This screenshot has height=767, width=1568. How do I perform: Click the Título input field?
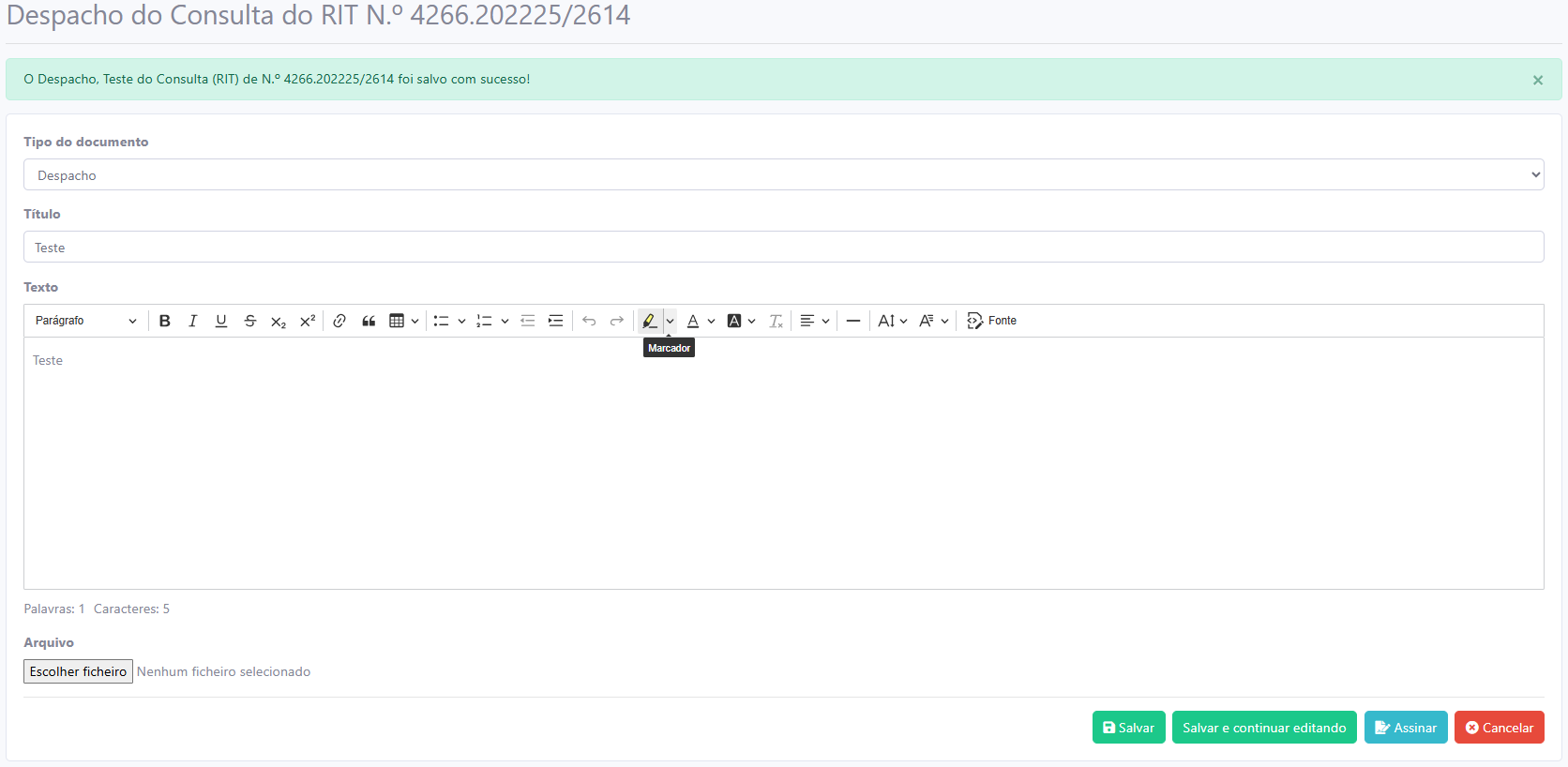(x=783, y=248)
